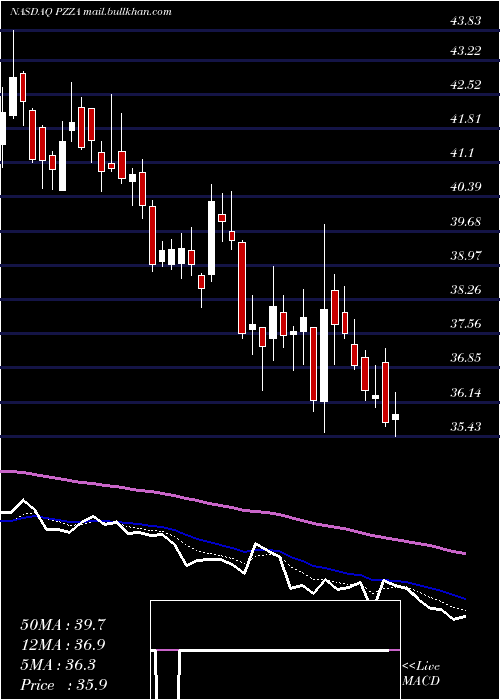500x700 pixels.
Task: Click the 41.1 price axis label
Action: tap(462, 153)
